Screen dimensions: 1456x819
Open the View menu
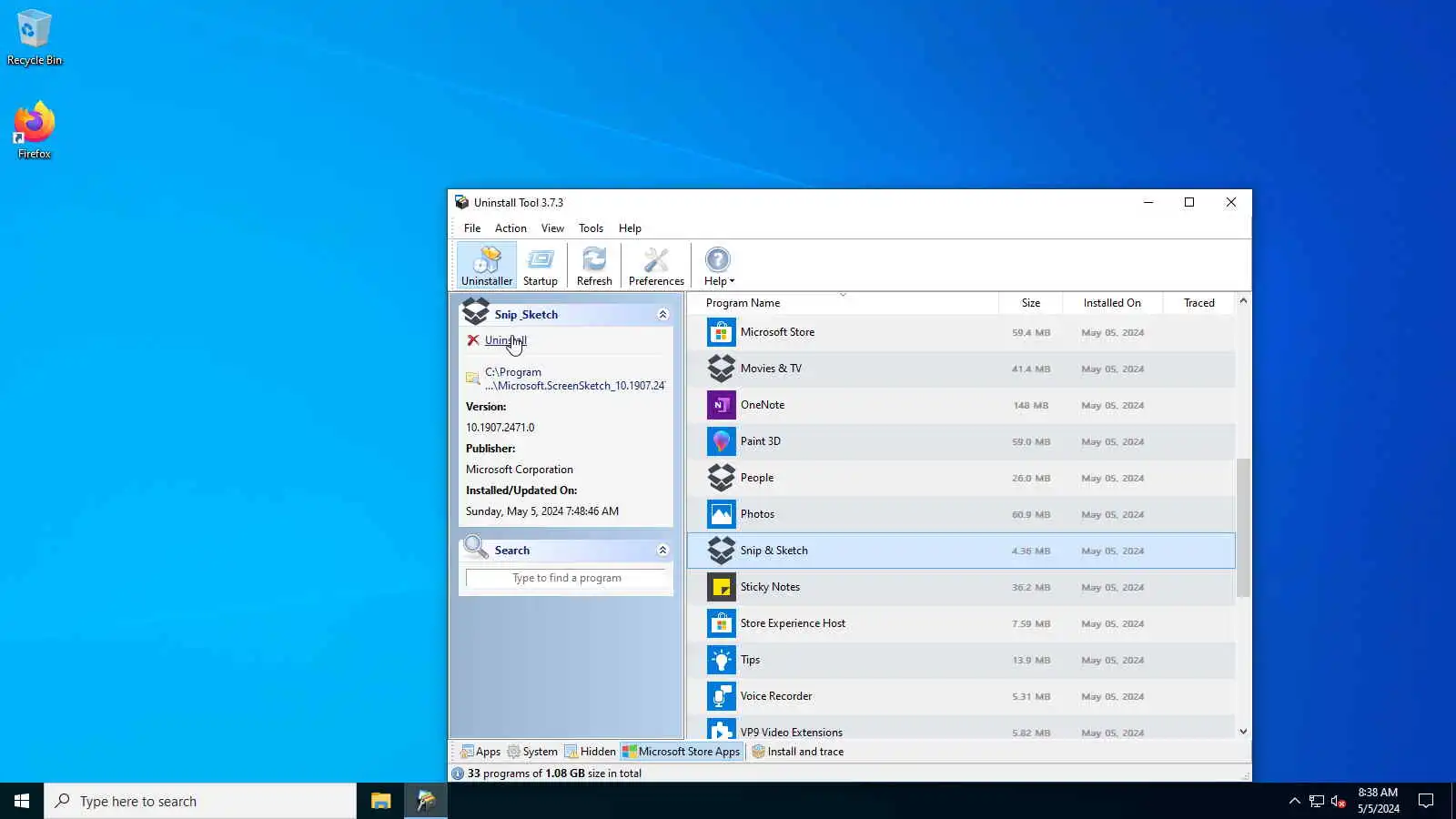point(552,228)
